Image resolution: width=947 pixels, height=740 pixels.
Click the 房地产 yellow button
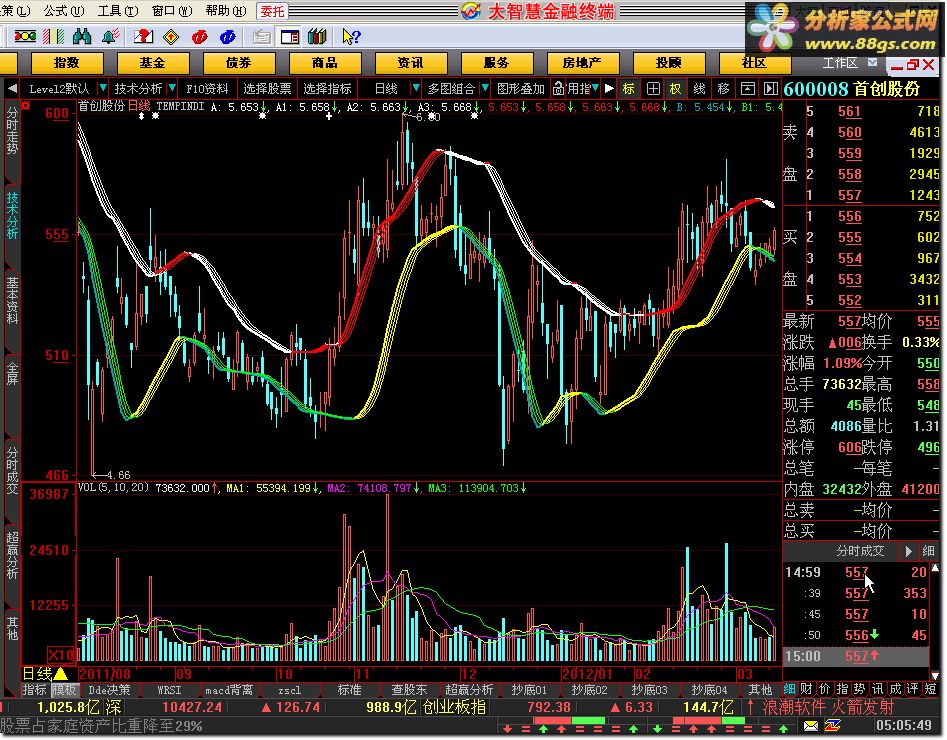coord(582,63)
